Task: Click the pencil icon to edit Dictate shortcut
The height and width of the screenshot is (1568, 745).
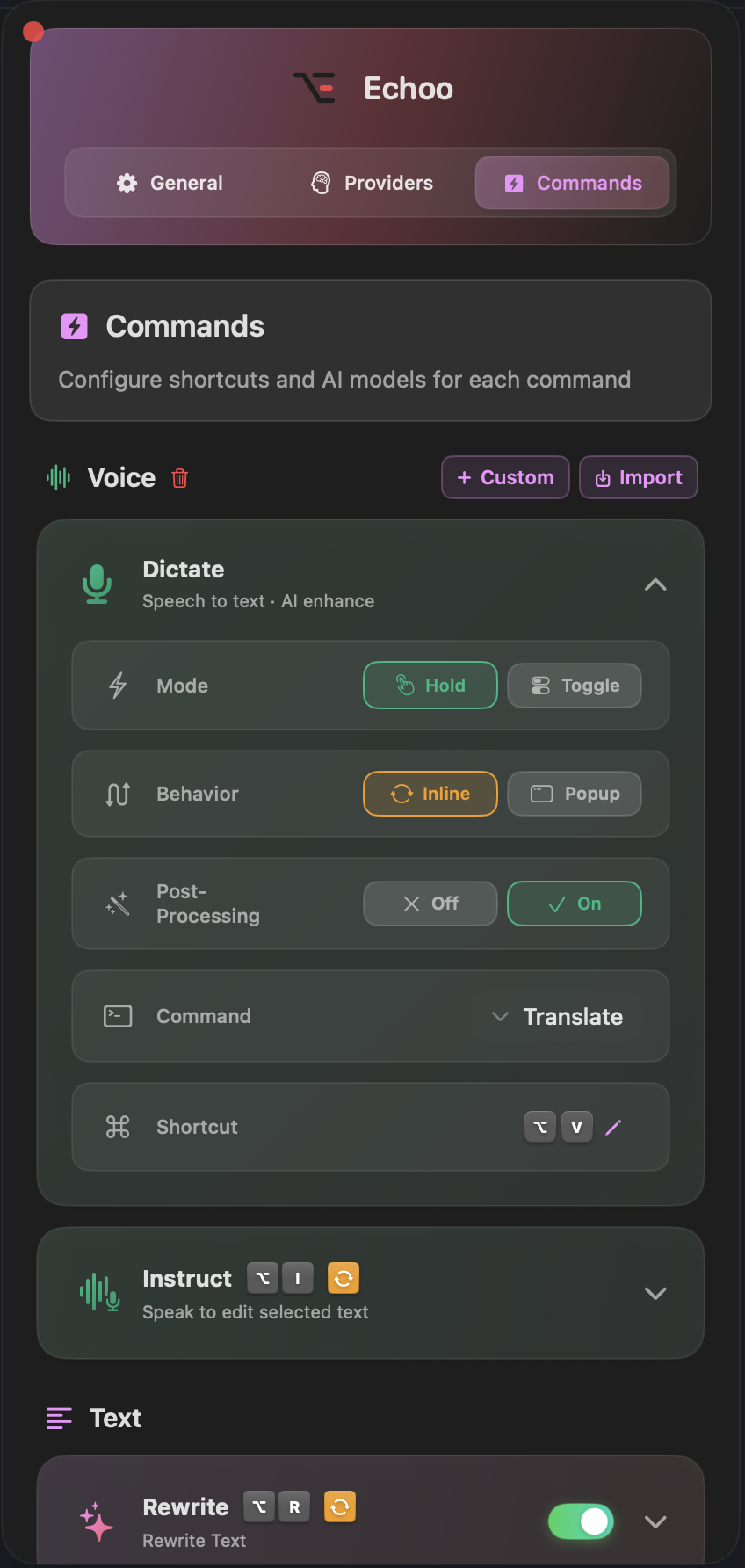Action: [613, 1126]
